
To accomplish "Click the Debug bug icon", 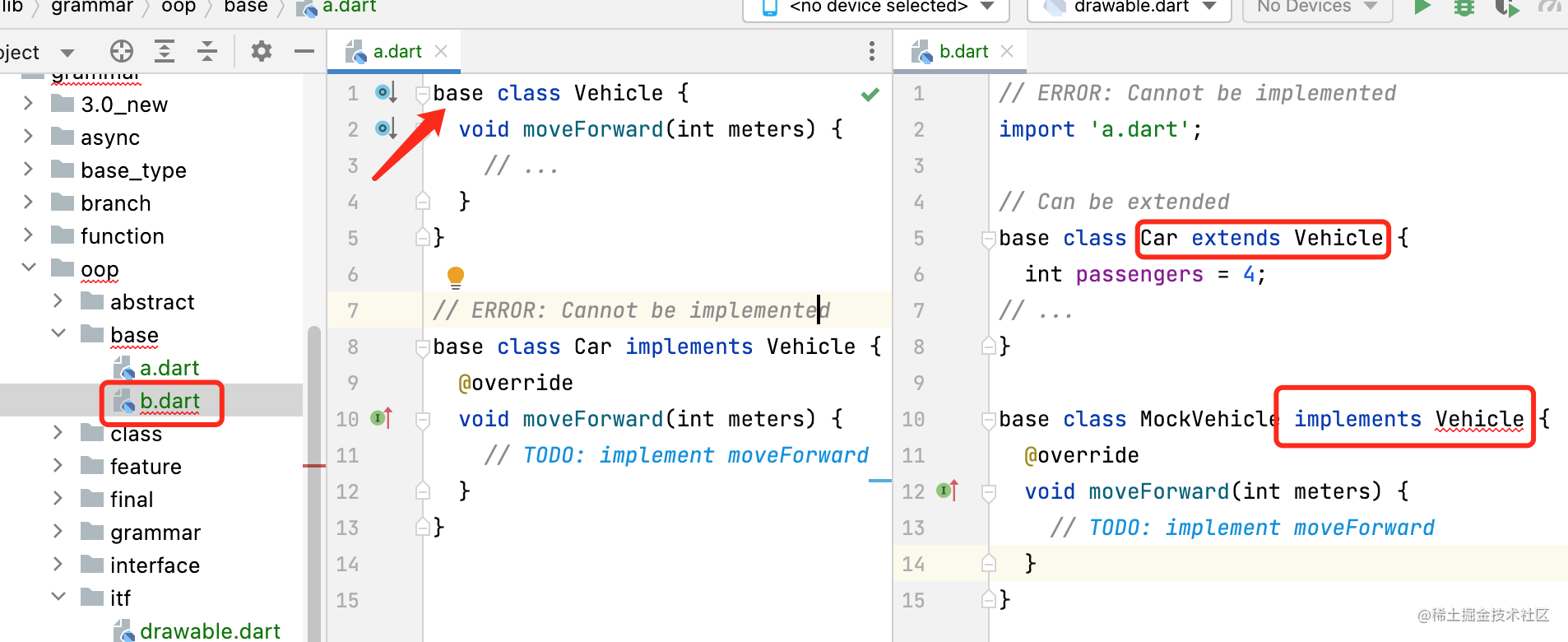I will 1464,7.
